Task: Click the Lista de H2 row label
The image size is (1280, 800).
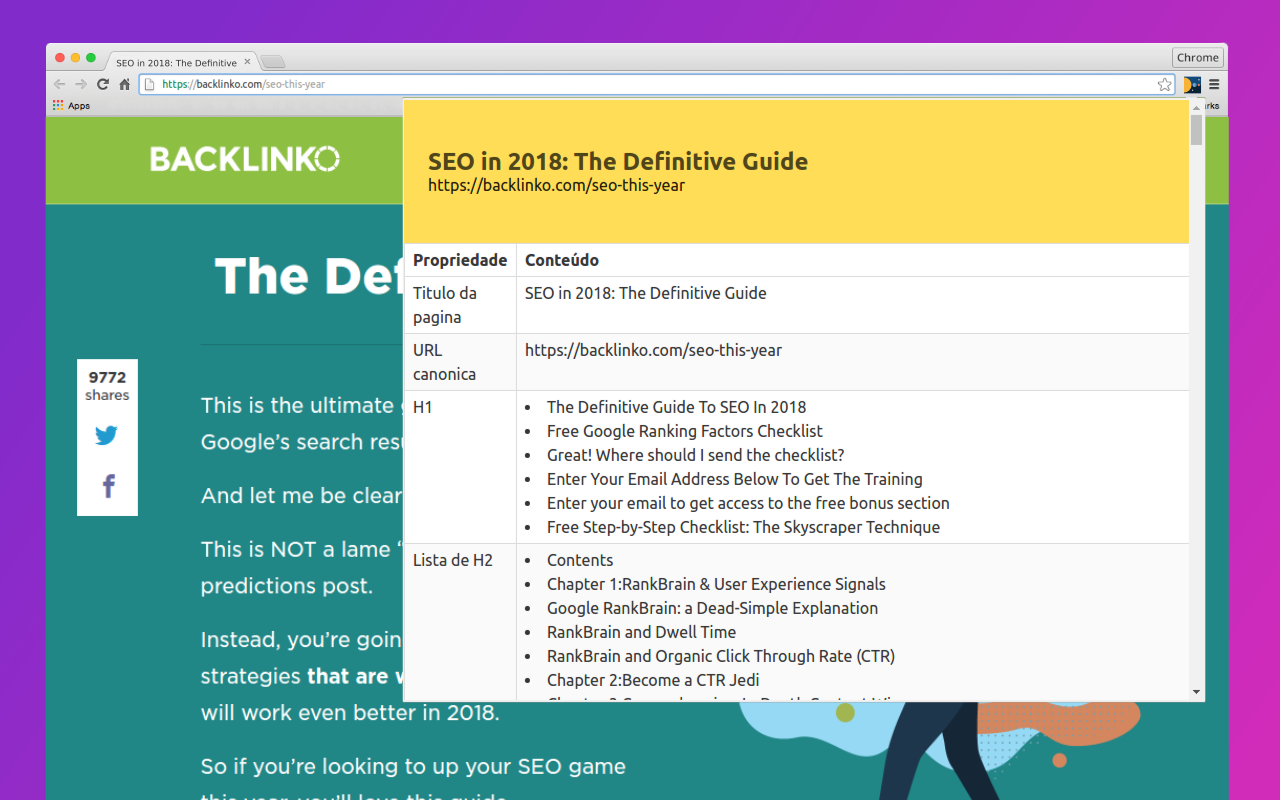Action: 453,560
